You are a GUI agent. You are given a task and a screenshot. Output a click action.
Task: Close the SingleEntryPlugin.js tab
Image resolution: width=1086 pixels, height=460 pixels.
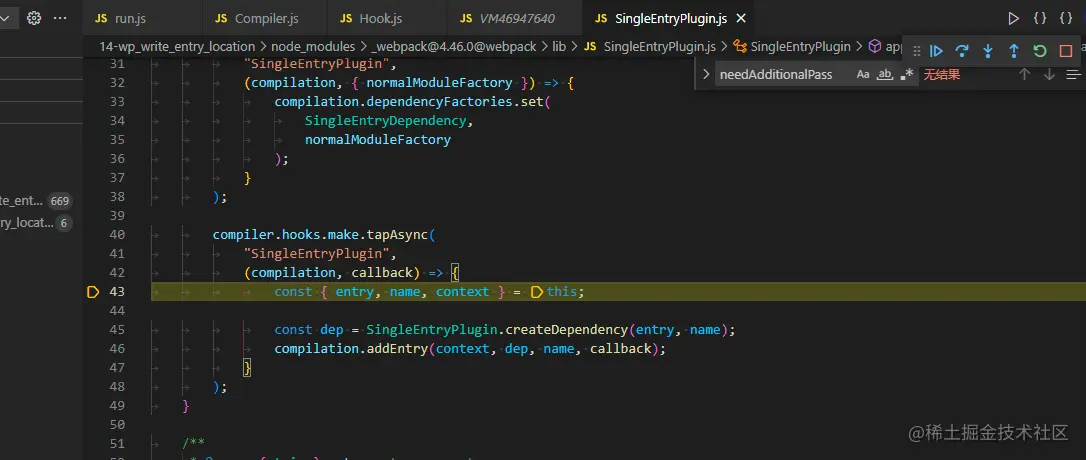pos(741,19)
